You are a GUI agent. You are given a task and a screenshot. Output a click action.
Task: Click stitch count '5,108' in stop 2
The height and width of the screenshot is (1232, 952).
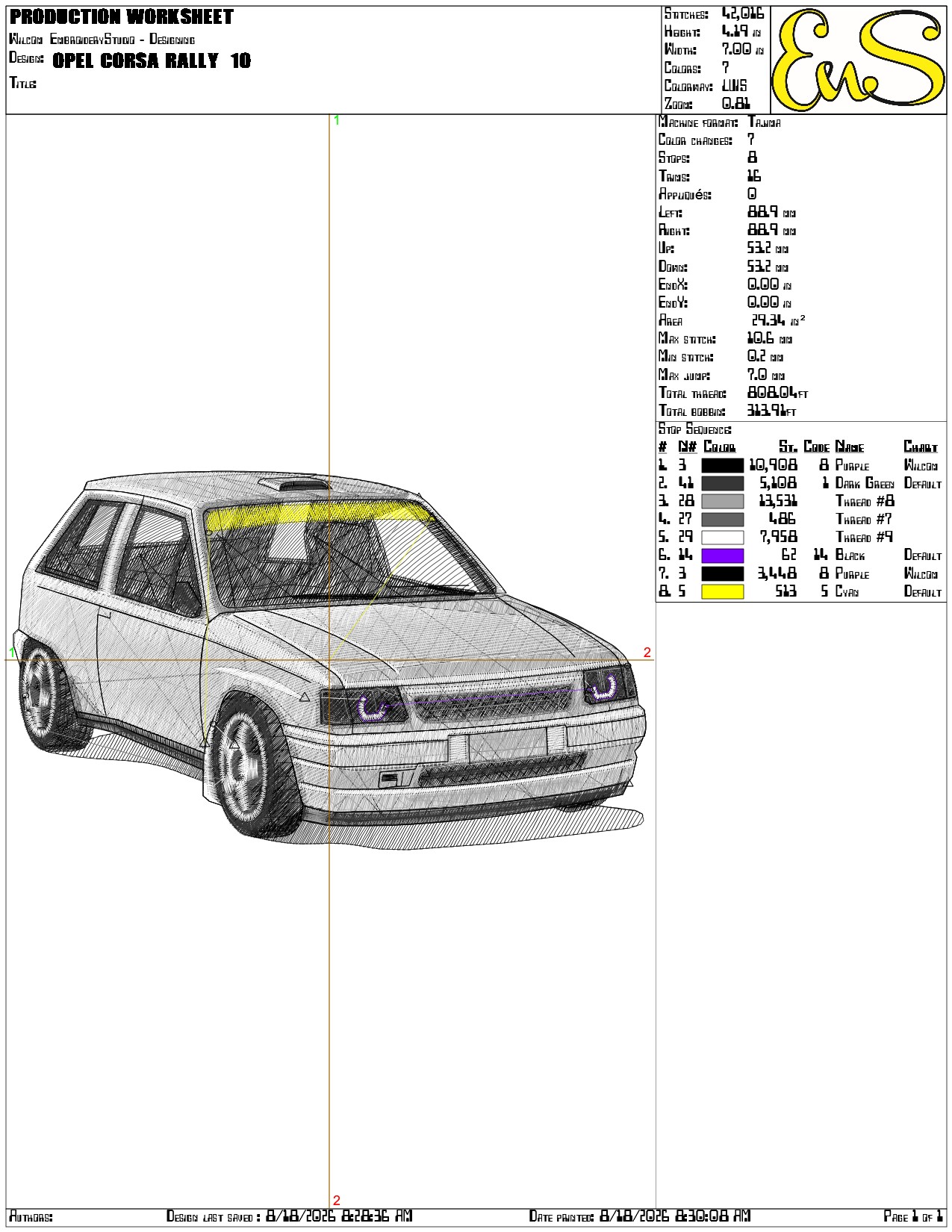pyautogui.click(x=778, y=483)
